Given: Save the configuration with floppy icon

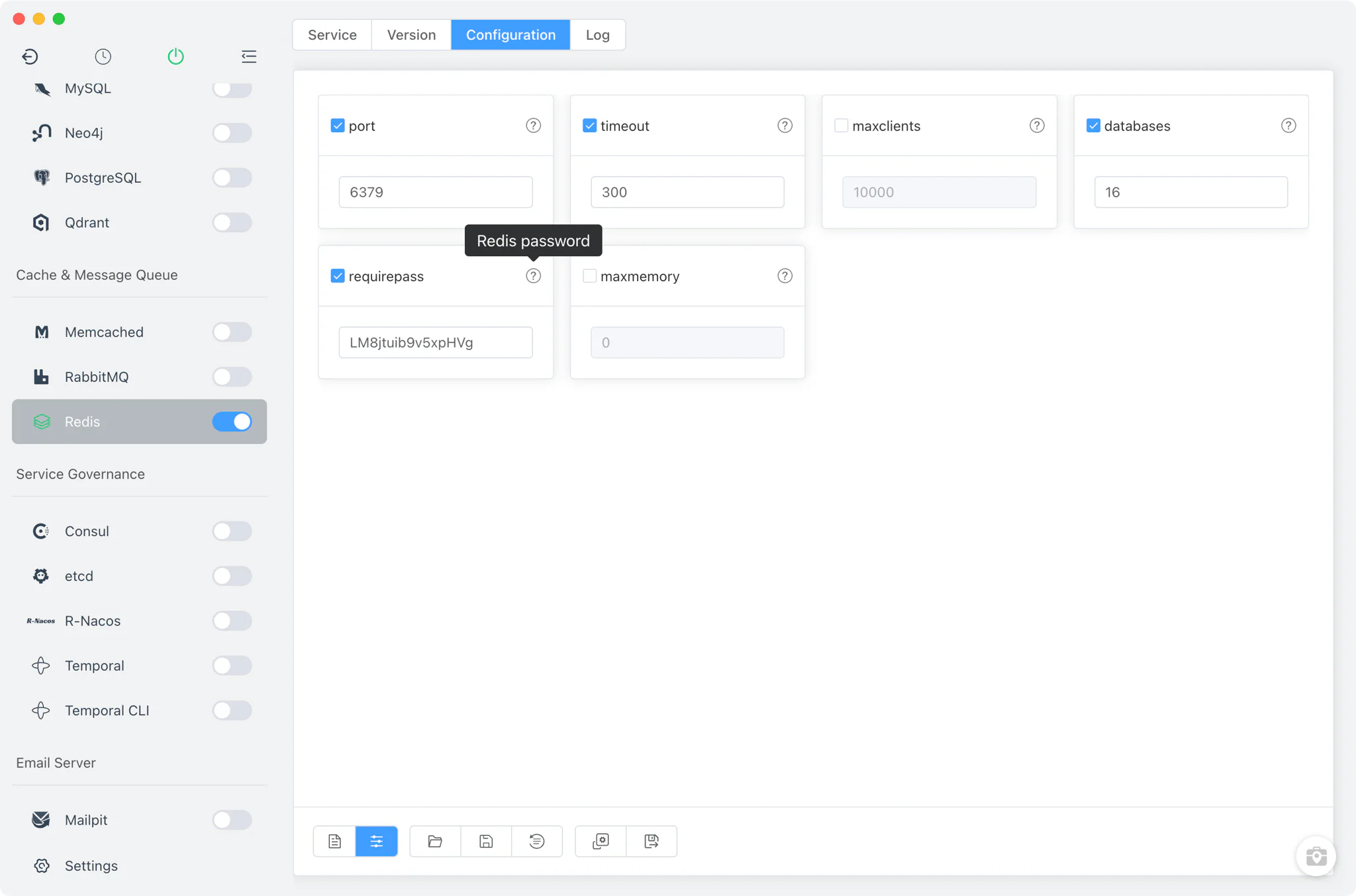Looking at the screenshot, I should (x=486, y=841).
